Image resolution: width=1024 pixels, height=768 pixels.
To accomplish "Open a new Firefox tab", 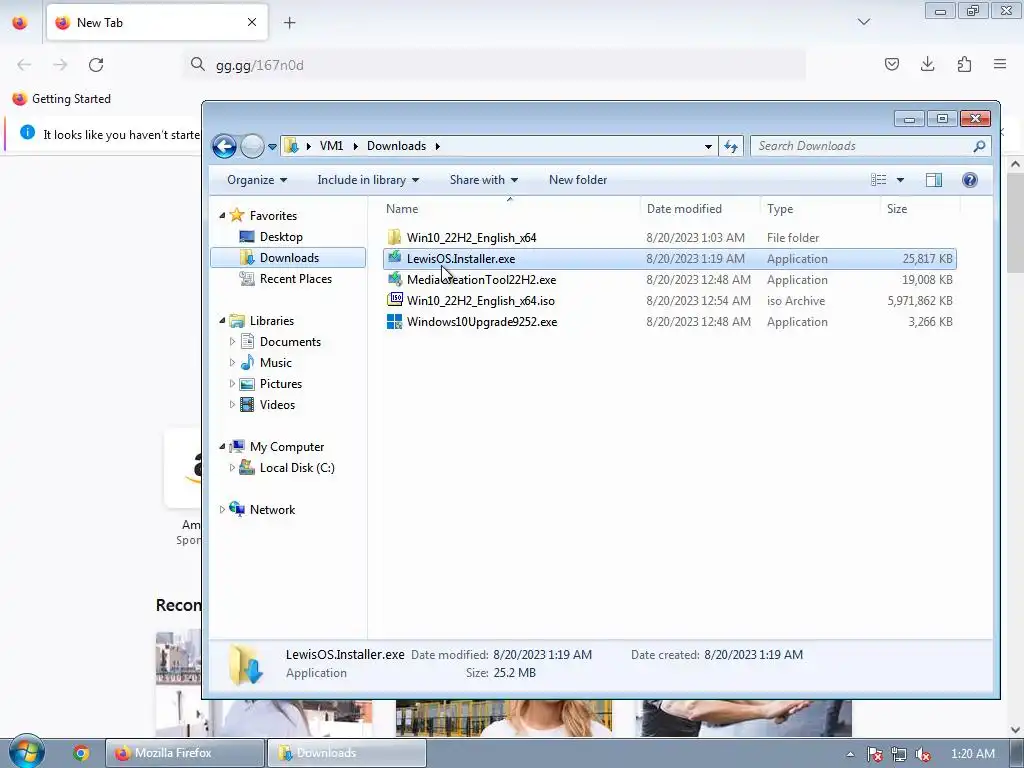I will [x=289, y=23].
